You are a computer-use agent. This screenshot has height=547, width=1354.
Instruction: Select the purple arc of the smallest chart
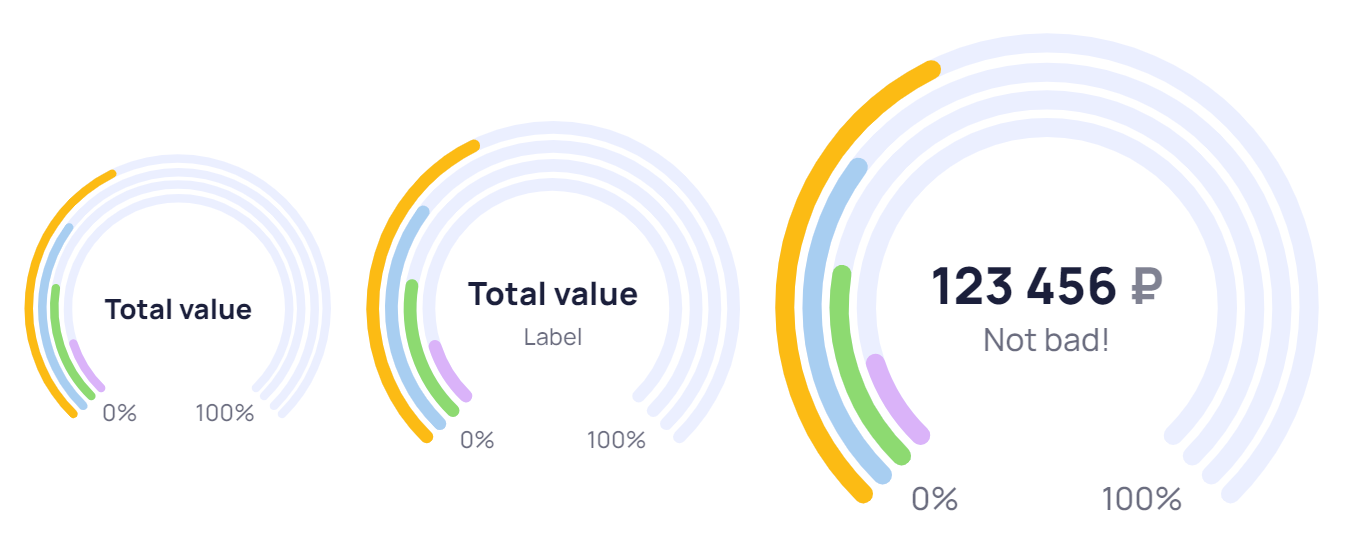pyautogui.click(x=86, y=368)
